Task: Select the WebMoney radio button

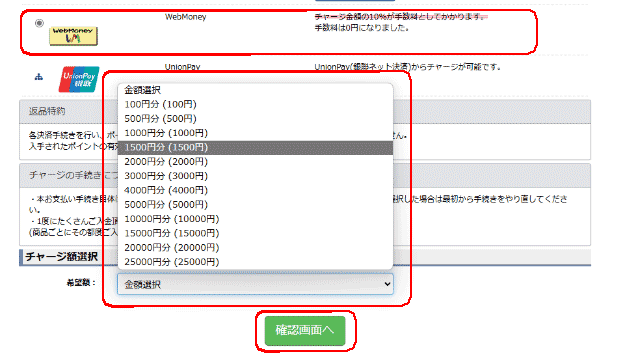Action: 39,23
